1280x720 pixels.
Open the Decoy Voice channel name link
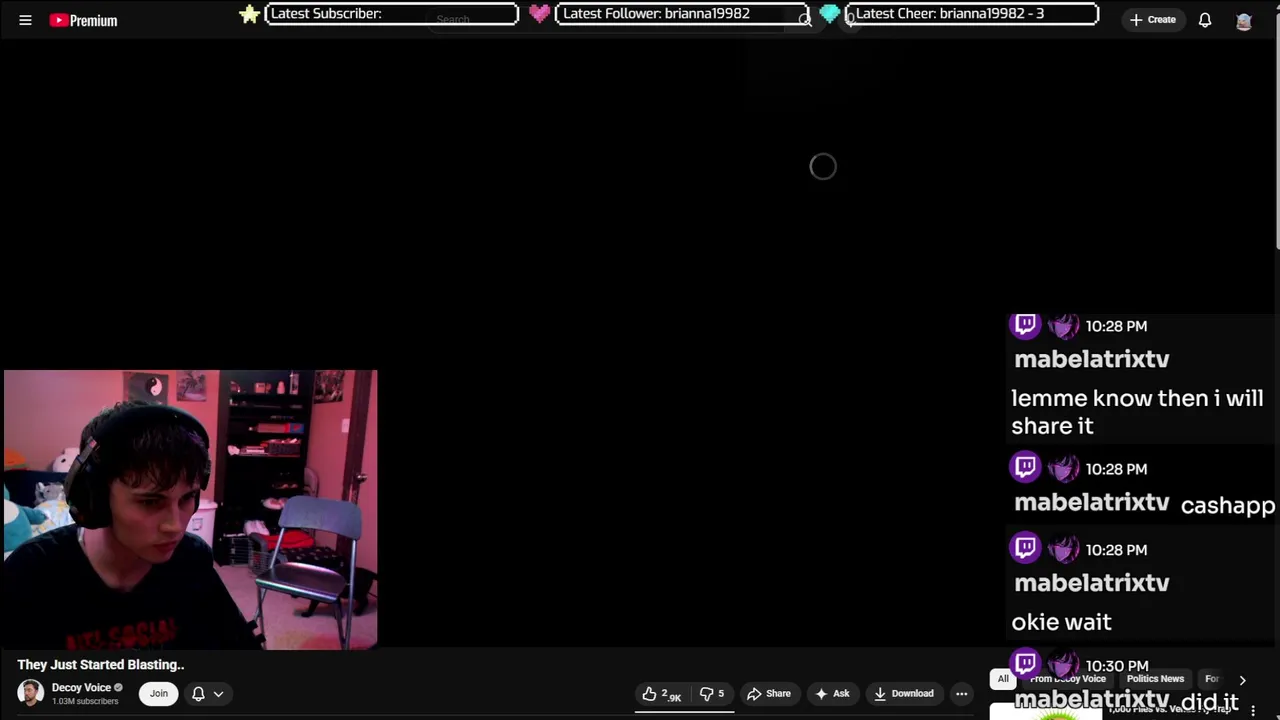pos(81,688)
